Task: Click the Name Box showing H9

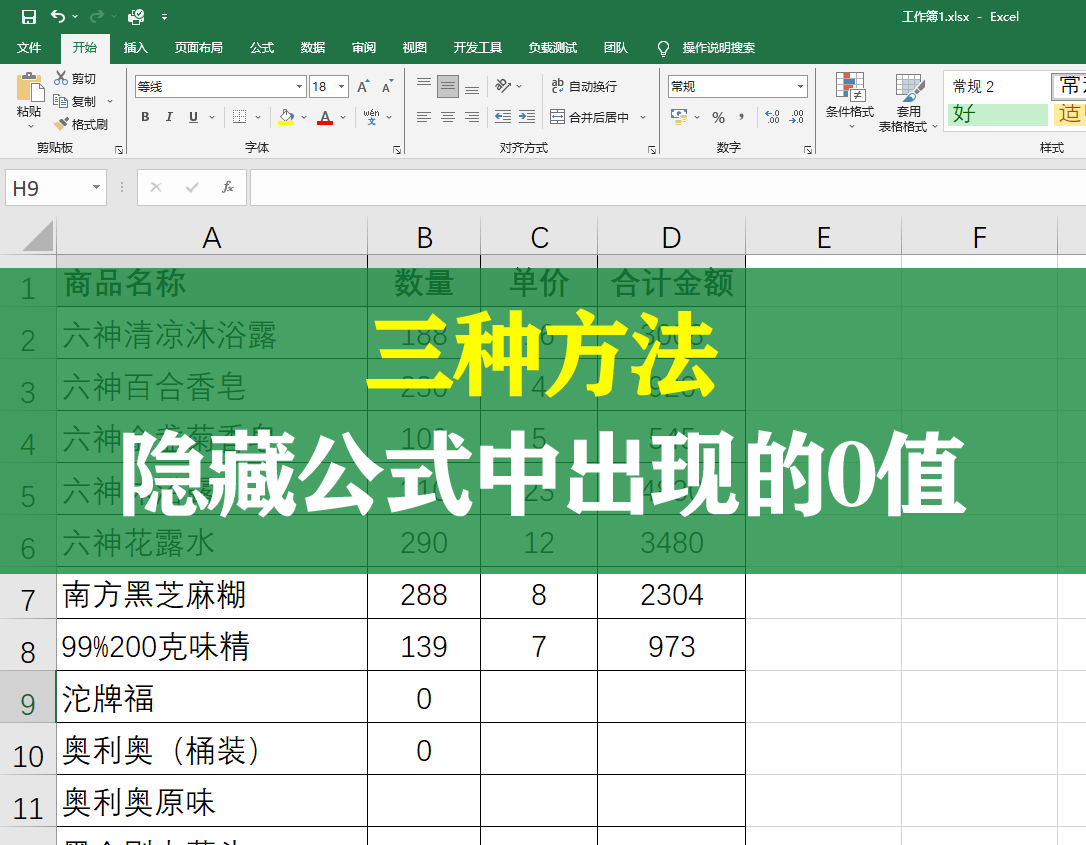Action: coord(55,188)
